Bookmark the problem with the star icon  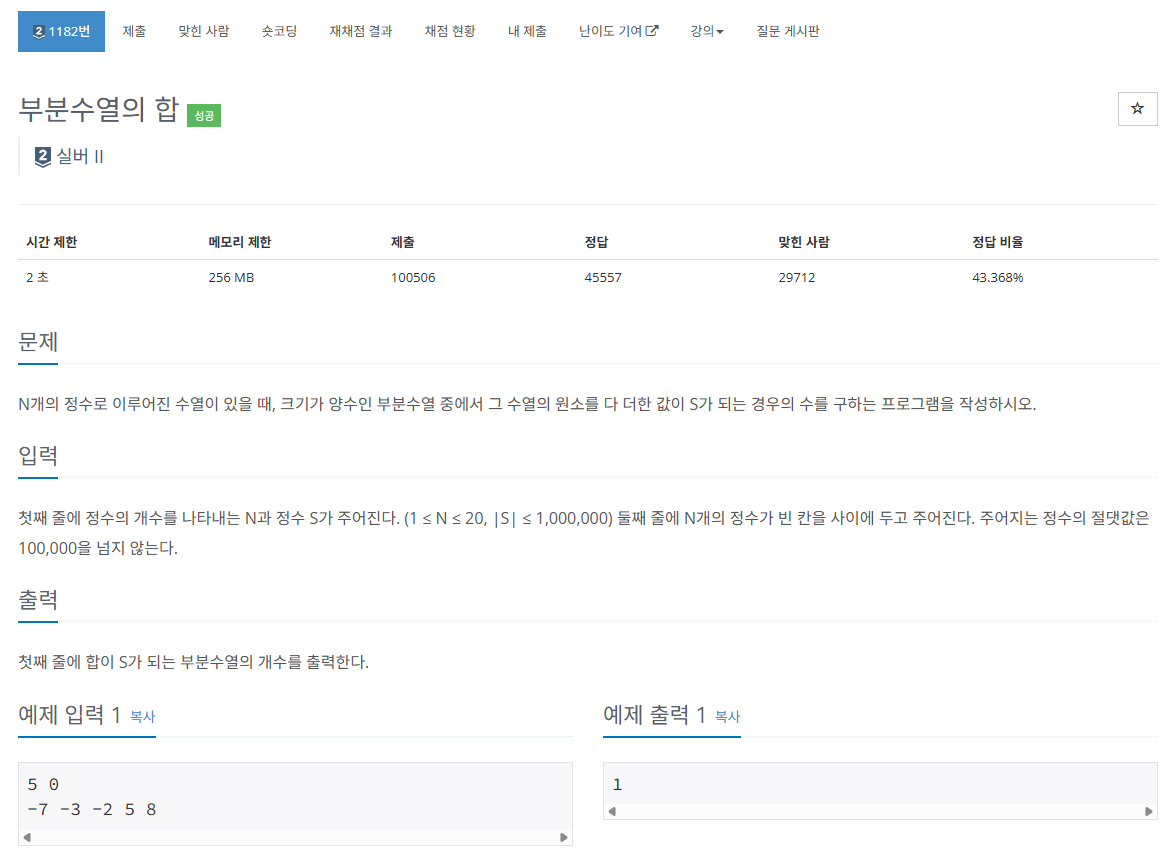coord(1137,108)
